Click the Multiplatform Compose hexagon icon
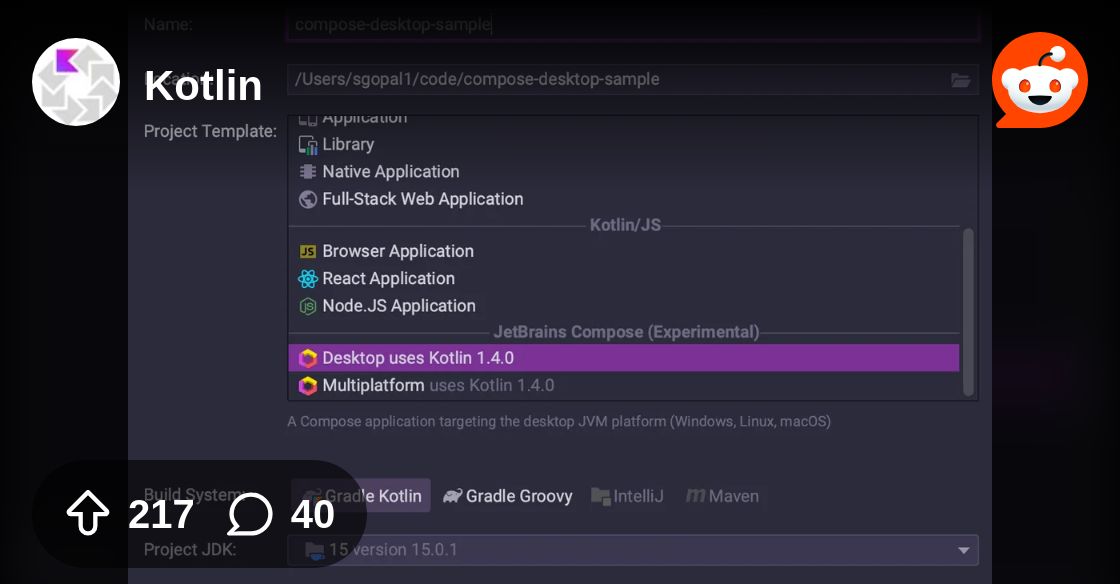Image resolution: width=1120 pixels, height=584 pixels. click(x=308, y=386)
